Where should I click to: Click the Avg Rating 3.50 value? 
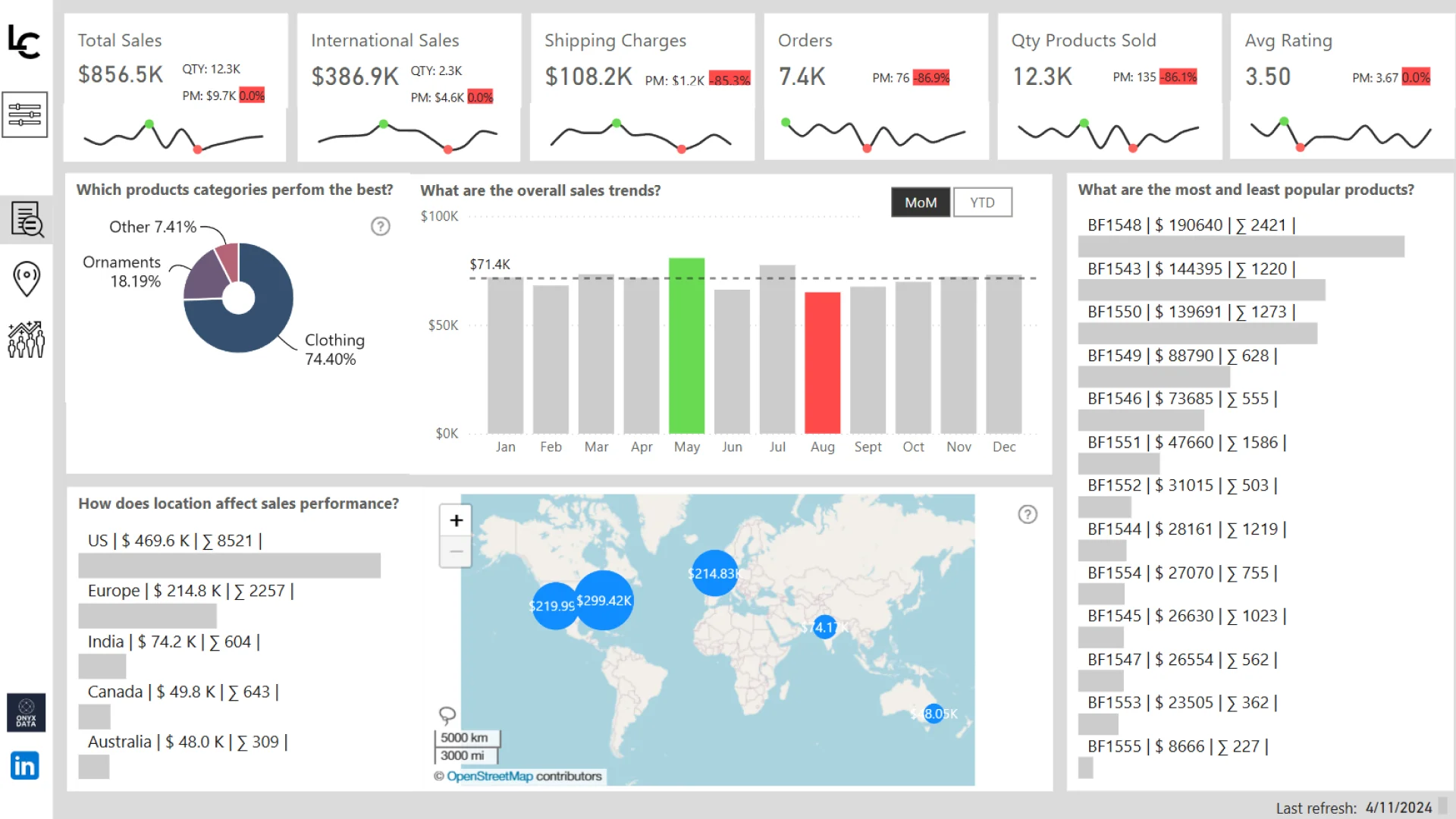1267,77
